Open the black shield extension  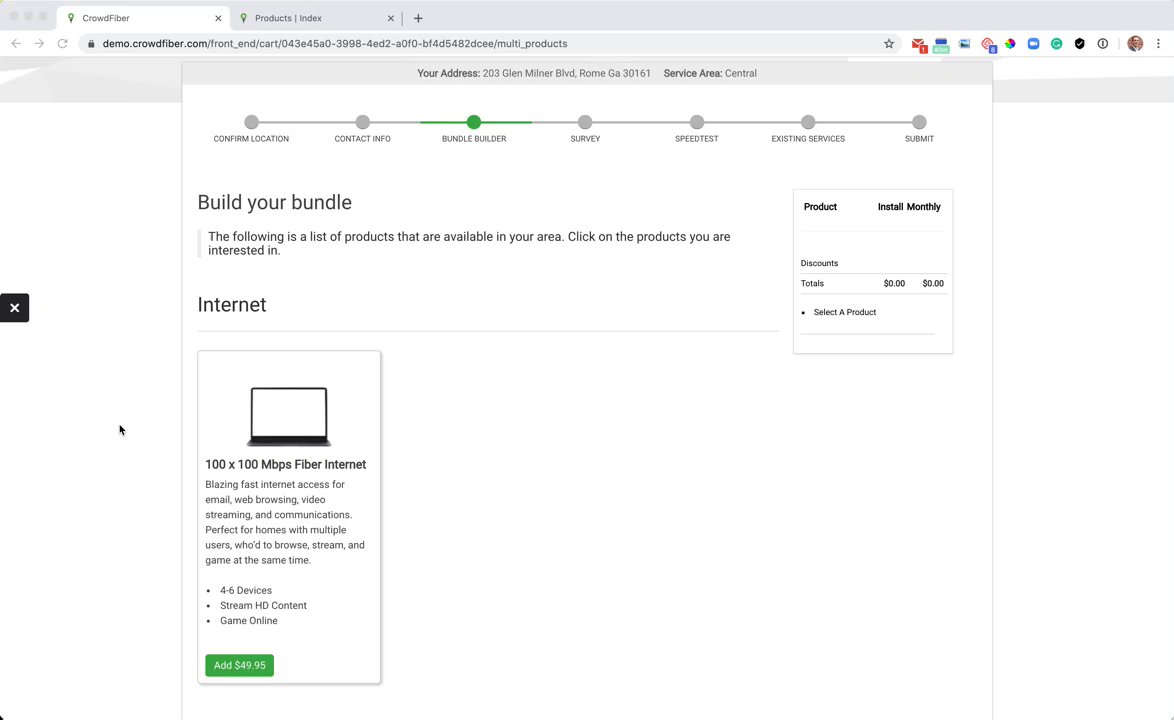1079,44
